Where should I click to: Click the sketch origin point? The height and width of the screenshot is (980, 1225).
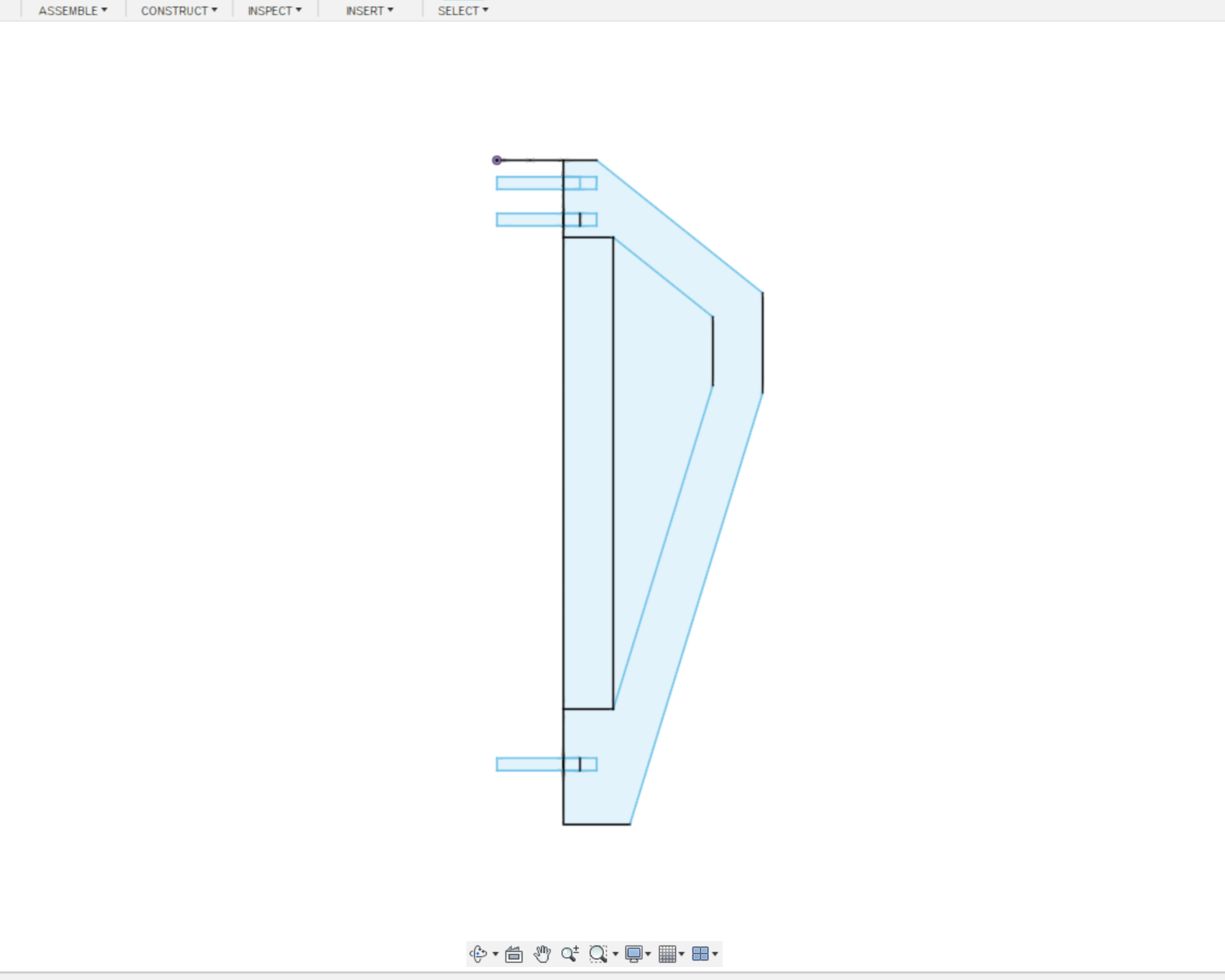[497, 160]
